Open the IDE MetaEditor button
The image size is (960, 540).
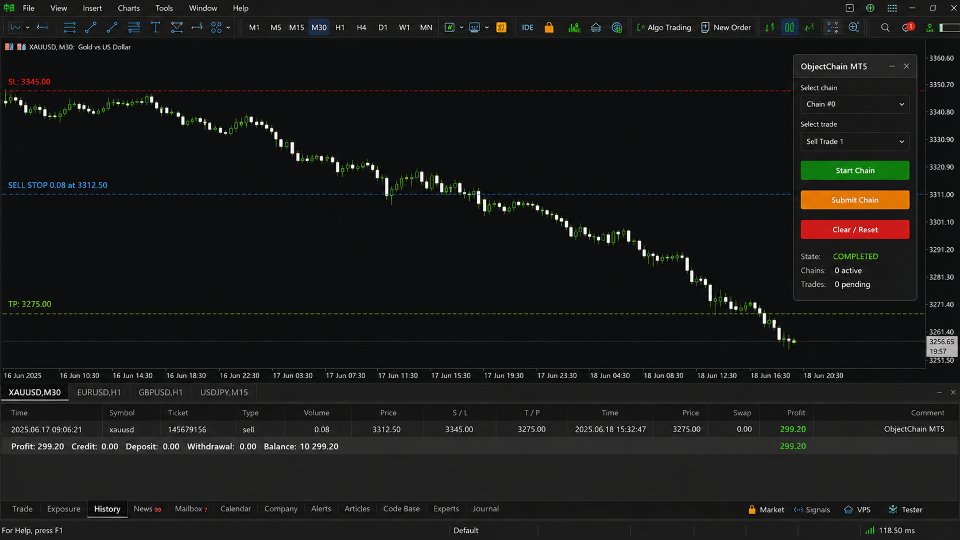pos(527,28)
